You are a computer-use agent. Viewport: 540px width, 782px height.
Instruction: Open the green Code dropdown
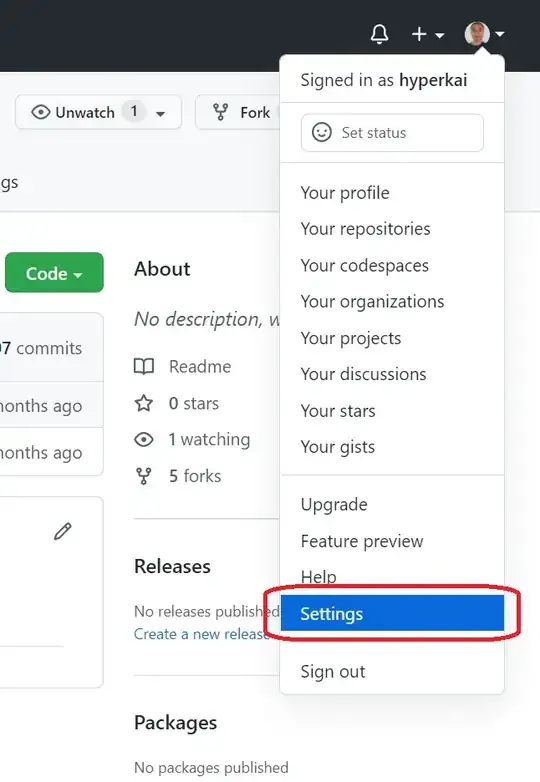click(x=54, y=273)
